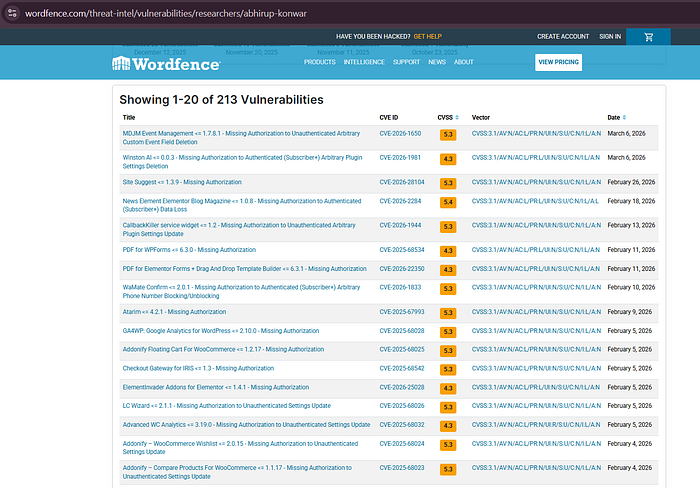Screen dimensions: 700x488
Task: Click the browser URL address field
Action: 166,13
